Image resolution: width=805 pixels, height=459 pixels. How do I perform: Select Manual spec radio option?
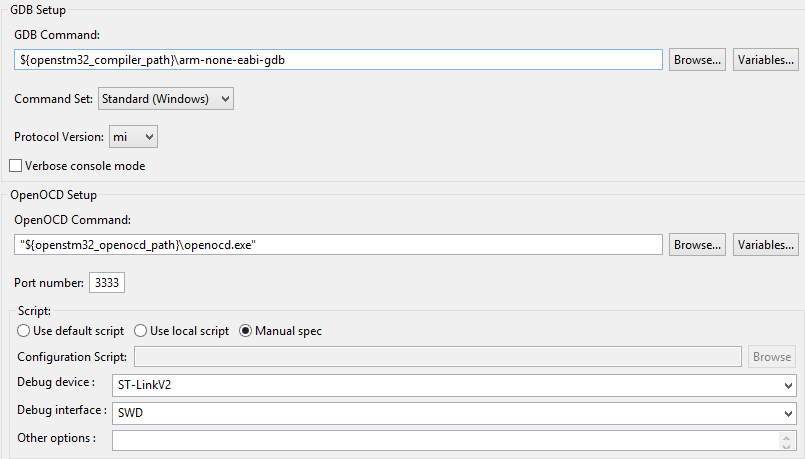[x=245, y=331]
